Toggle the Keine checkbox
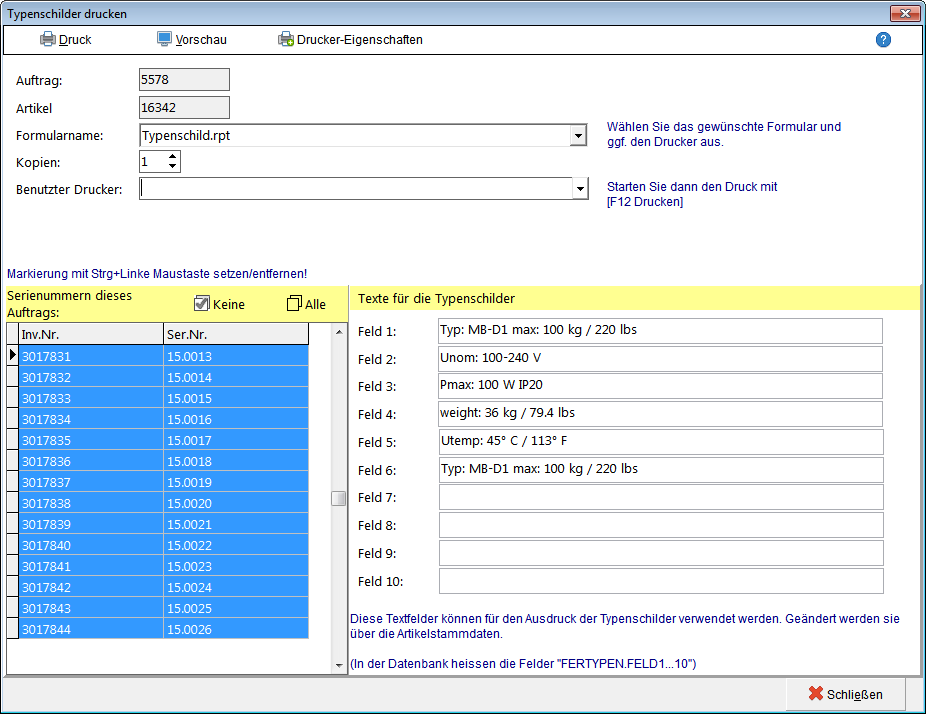The image size is (926, 714). click(x=201, y=304)
